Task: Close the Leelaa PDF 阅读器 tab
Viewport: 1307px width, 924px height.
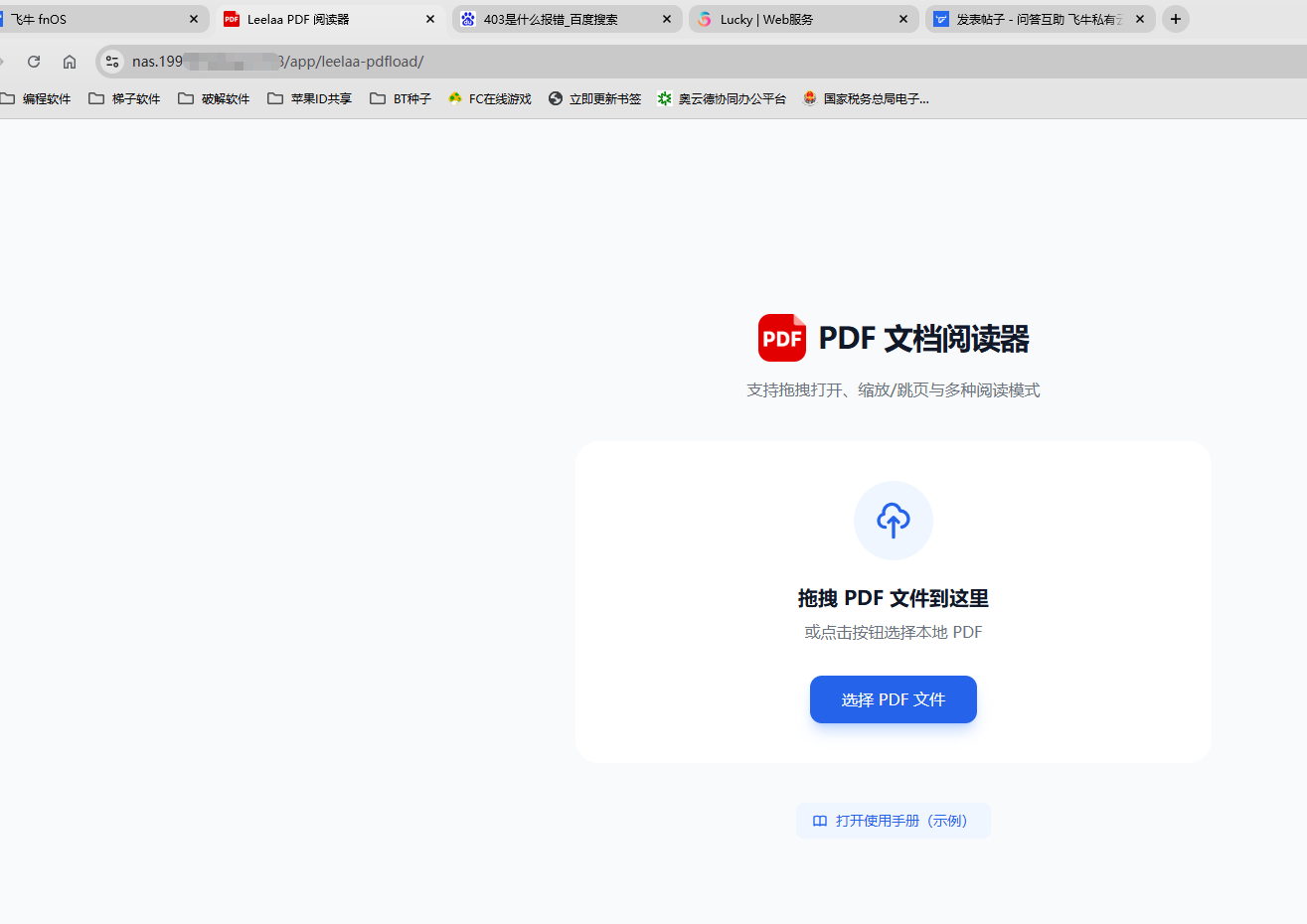Action: [x=430, y=19]
